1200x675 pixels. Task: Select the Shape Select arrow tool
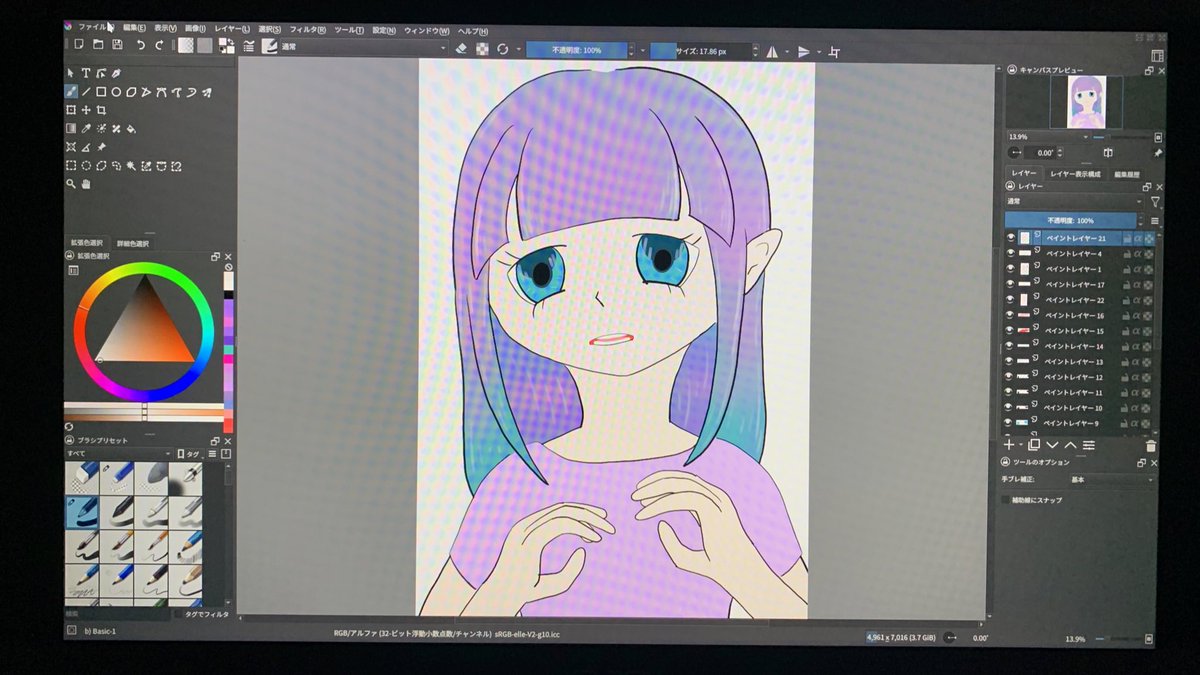[x=71, y=73]
